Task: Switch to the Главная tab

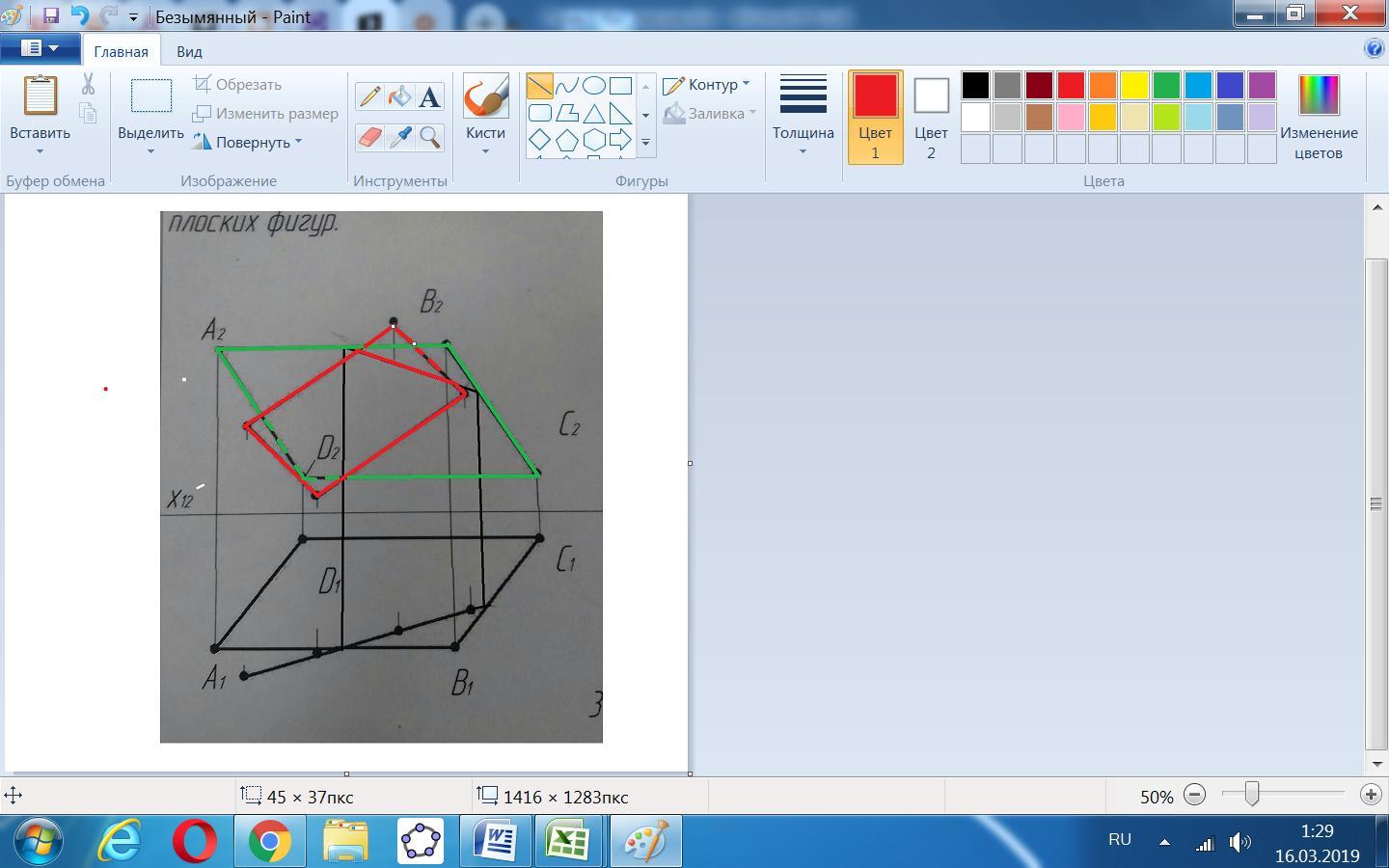Action: (x=121, y=51)
